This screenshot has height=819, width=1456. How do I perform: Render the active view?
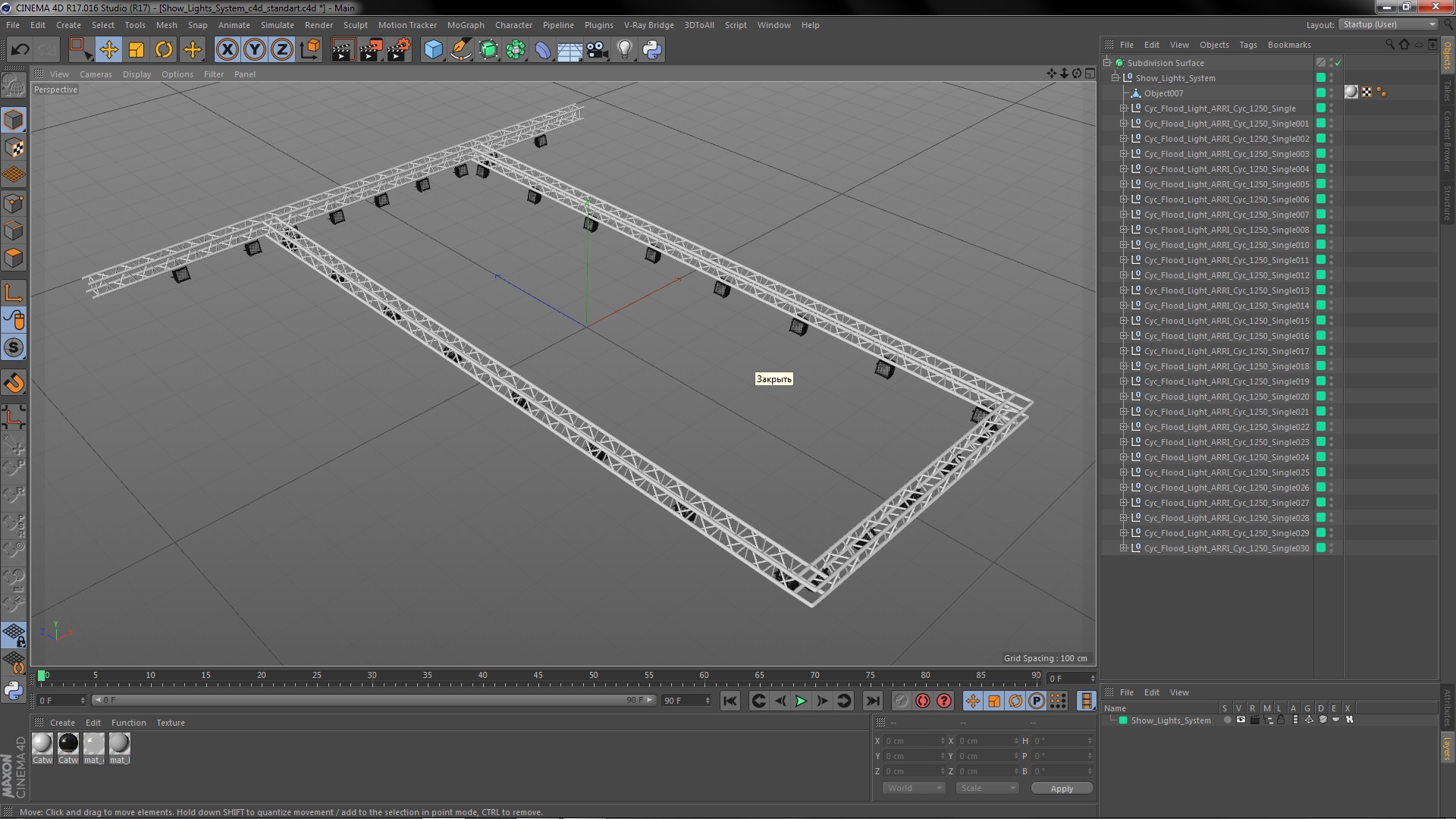pos(343,50)
